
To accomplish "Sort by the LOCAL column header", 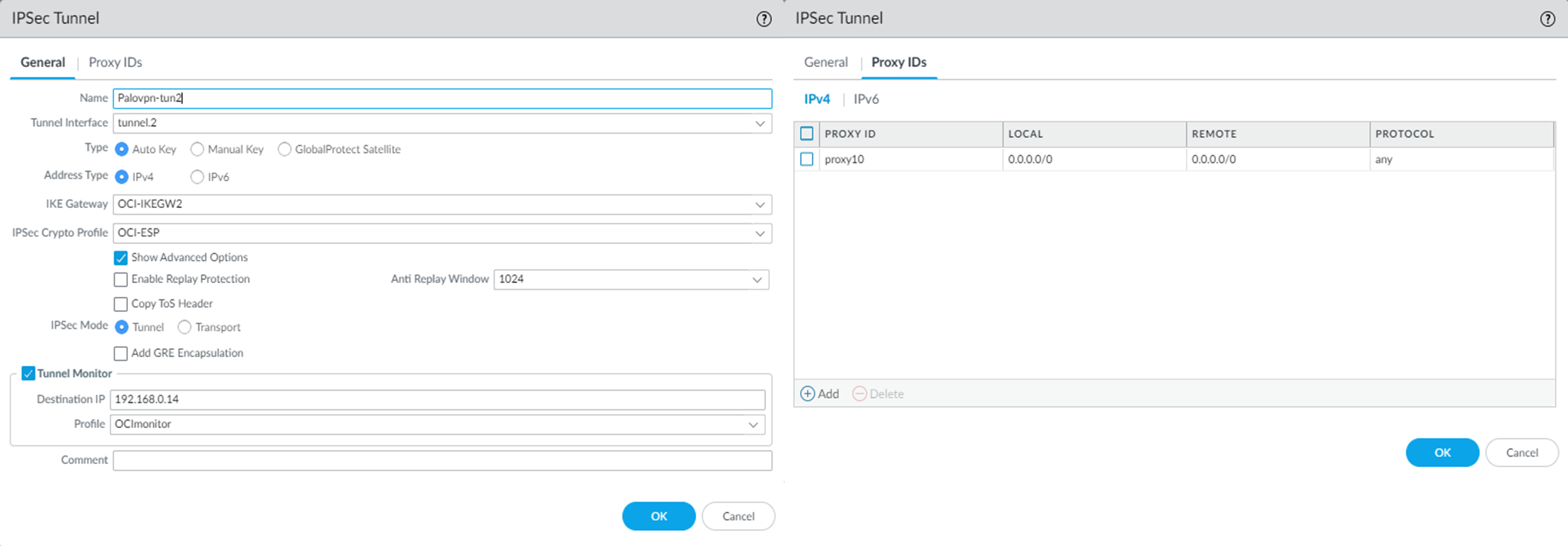I will [1095, 134].
